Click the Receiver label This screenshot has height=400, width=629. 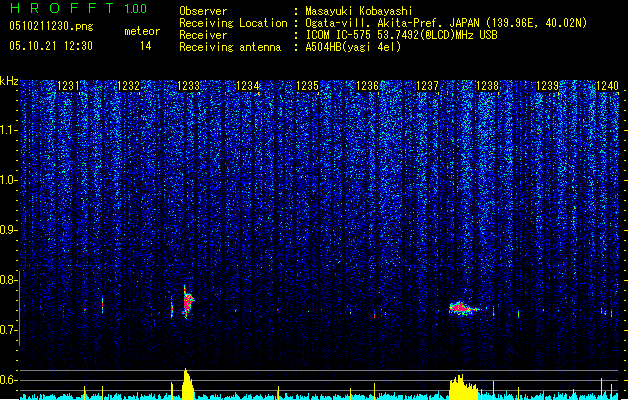point(203,35)
